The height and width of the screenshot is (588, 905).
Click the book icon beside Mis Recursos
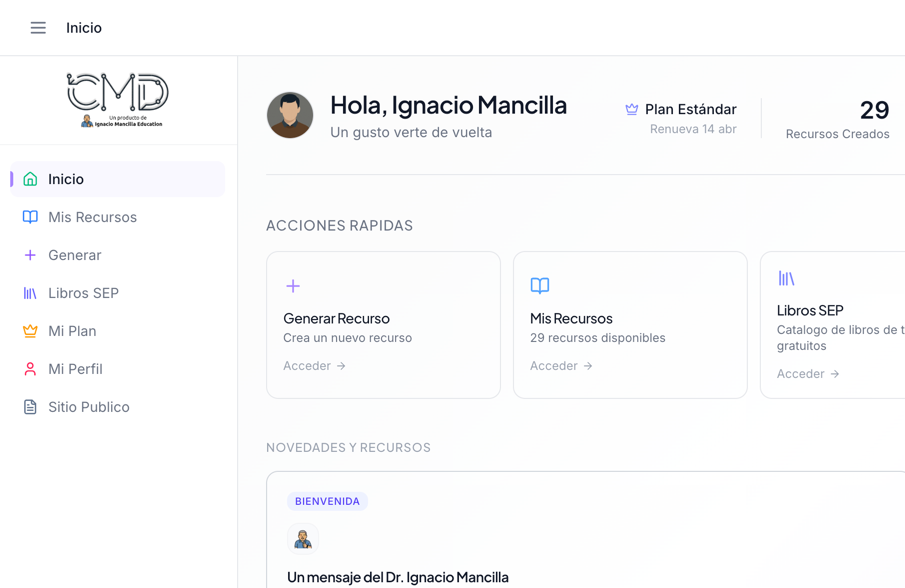coord(30,217)
